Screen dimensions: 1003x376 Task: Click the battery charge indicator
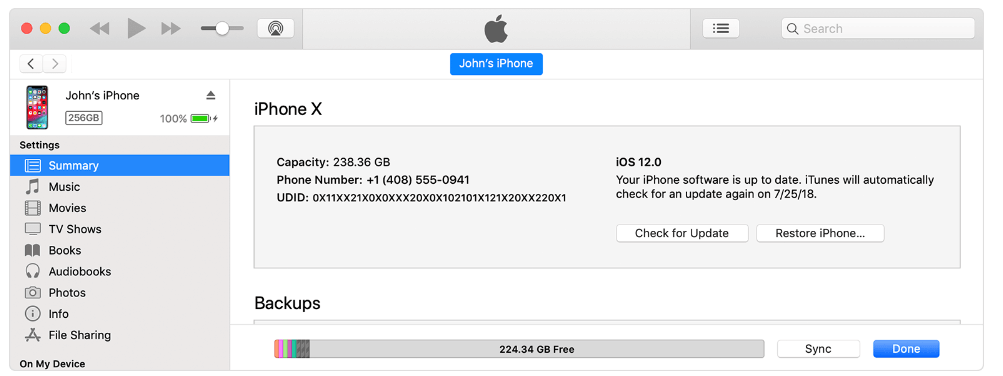point(204,118)
